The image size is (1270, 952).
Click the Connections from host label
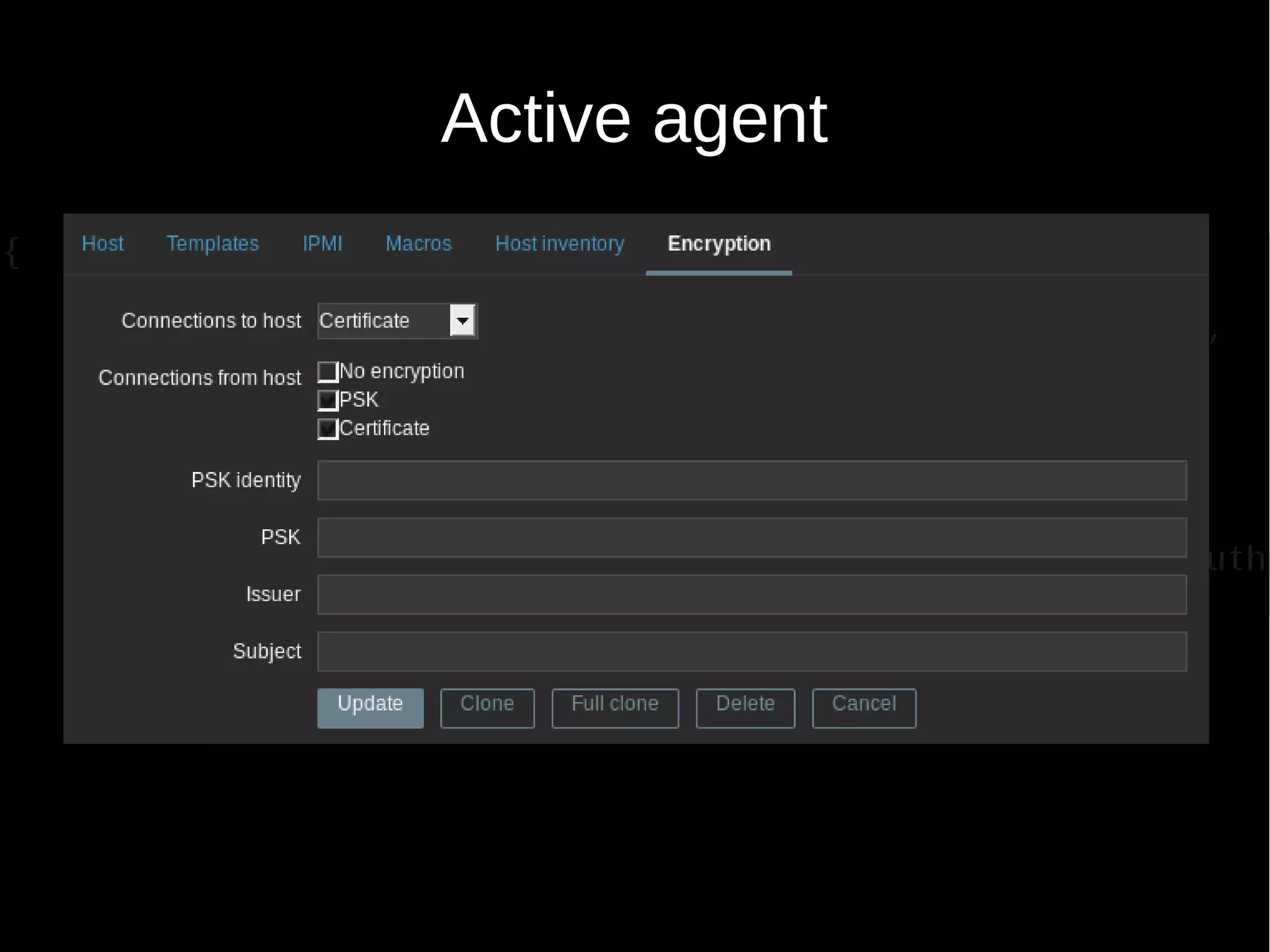click(x=200, y=378)
